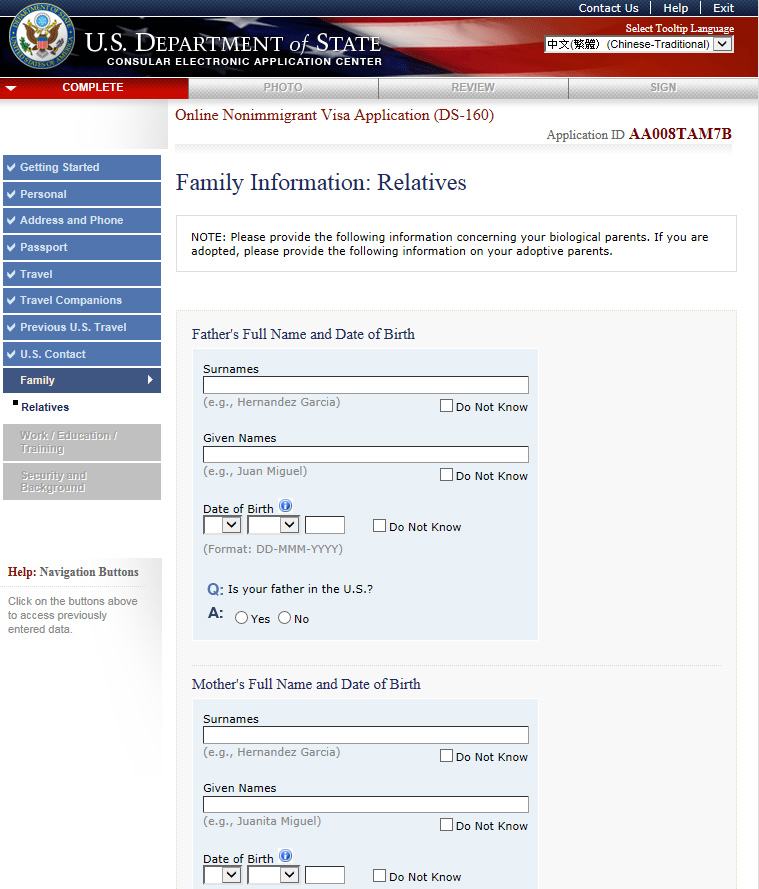Click the Department of State seal logo
The height and width of the screenshot is (889, 759).
click(x=41, y=36)
